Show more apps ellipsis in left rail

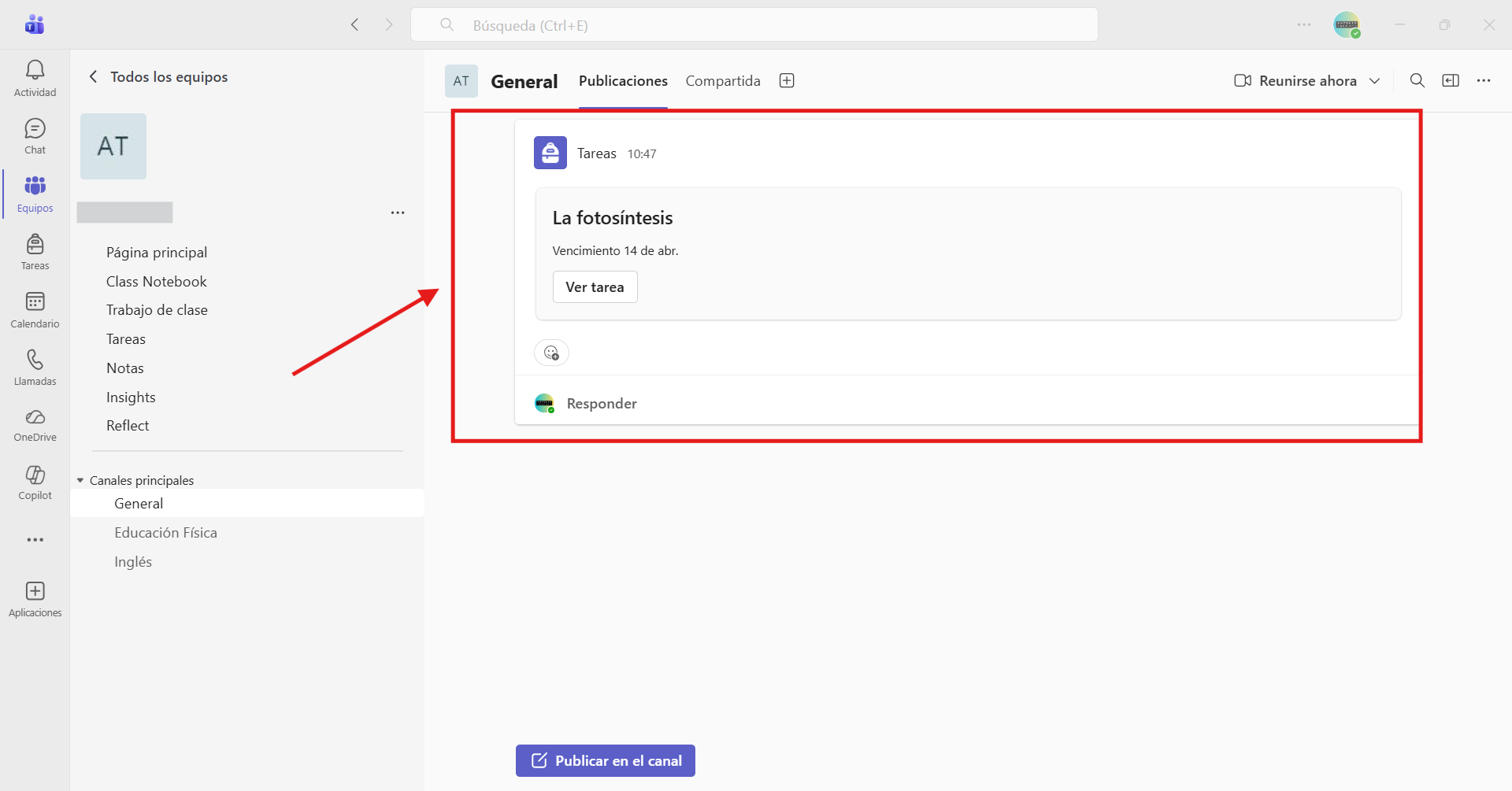tap(35, 540)
